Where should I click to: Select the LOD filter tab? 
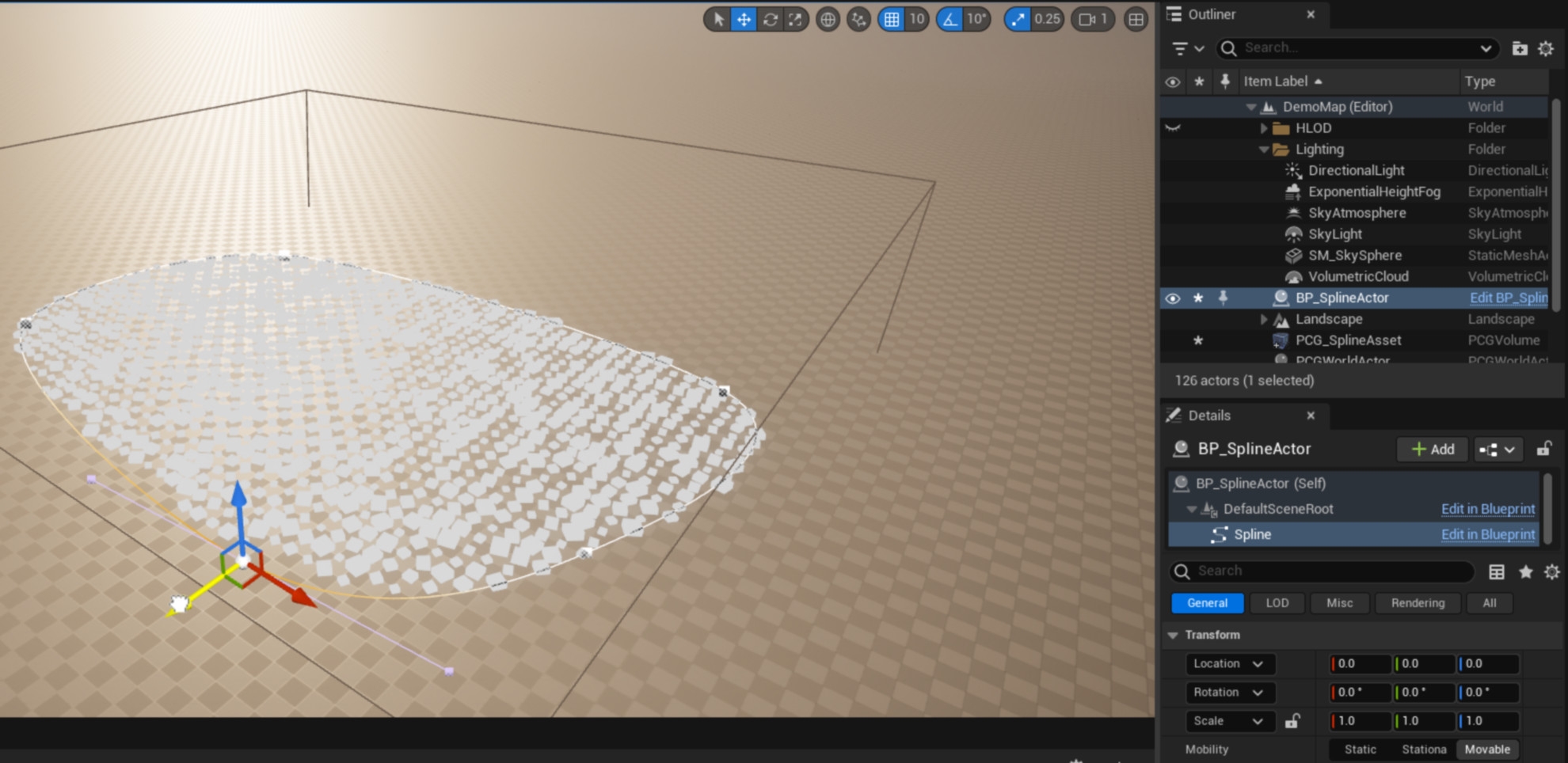(x=1277, y=603)
